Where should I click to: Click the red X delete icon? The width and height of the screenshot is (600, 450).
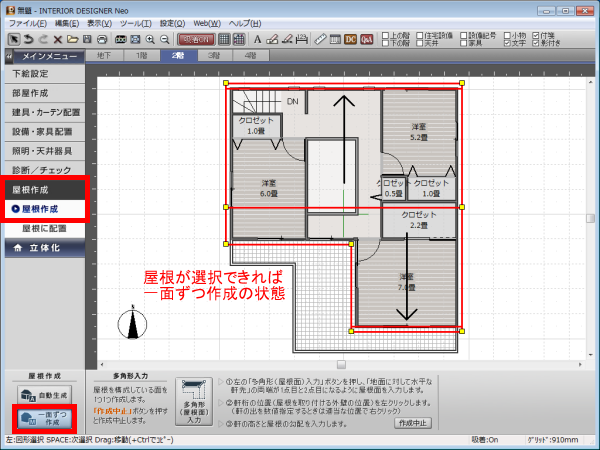click(58, 39)
